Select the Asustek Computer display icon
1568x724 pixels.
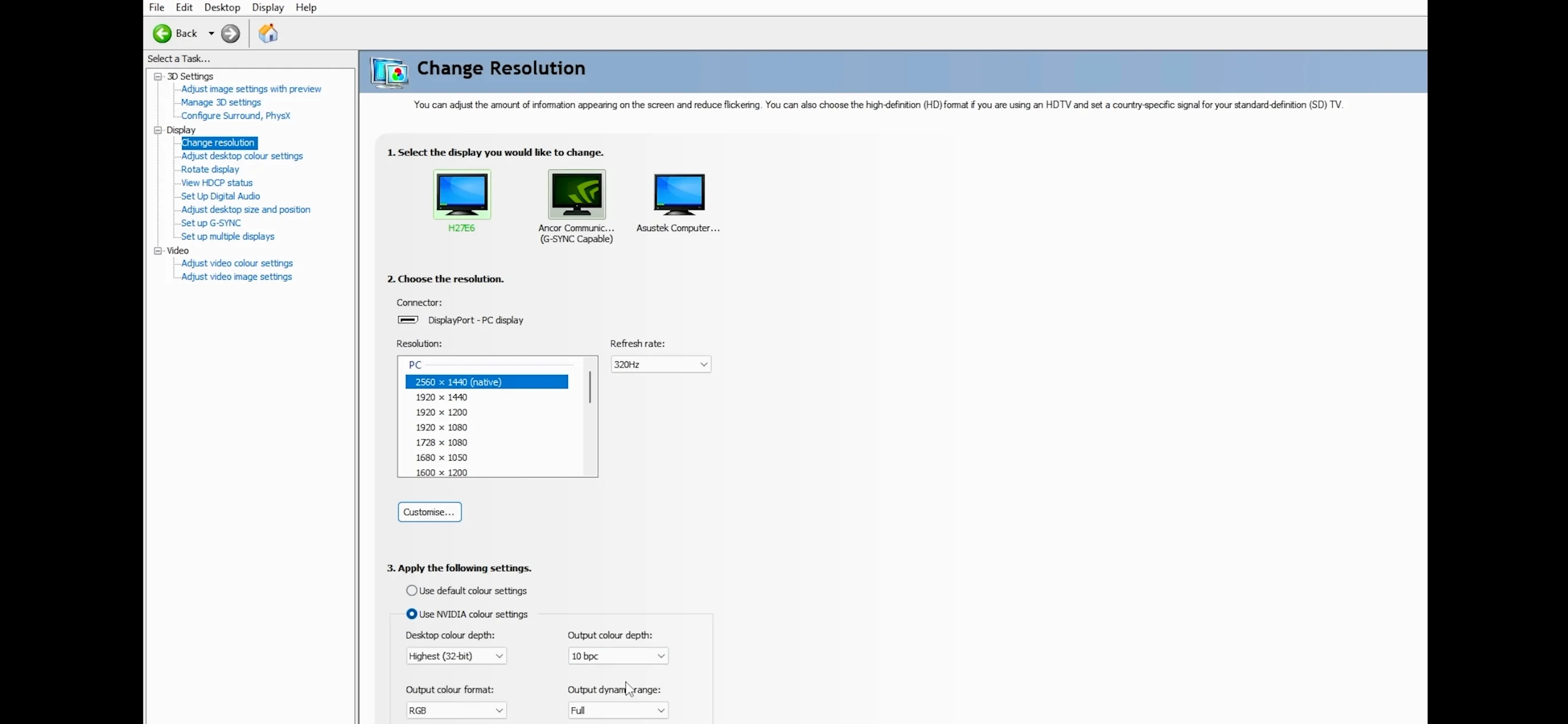click(x=679, y=195)
